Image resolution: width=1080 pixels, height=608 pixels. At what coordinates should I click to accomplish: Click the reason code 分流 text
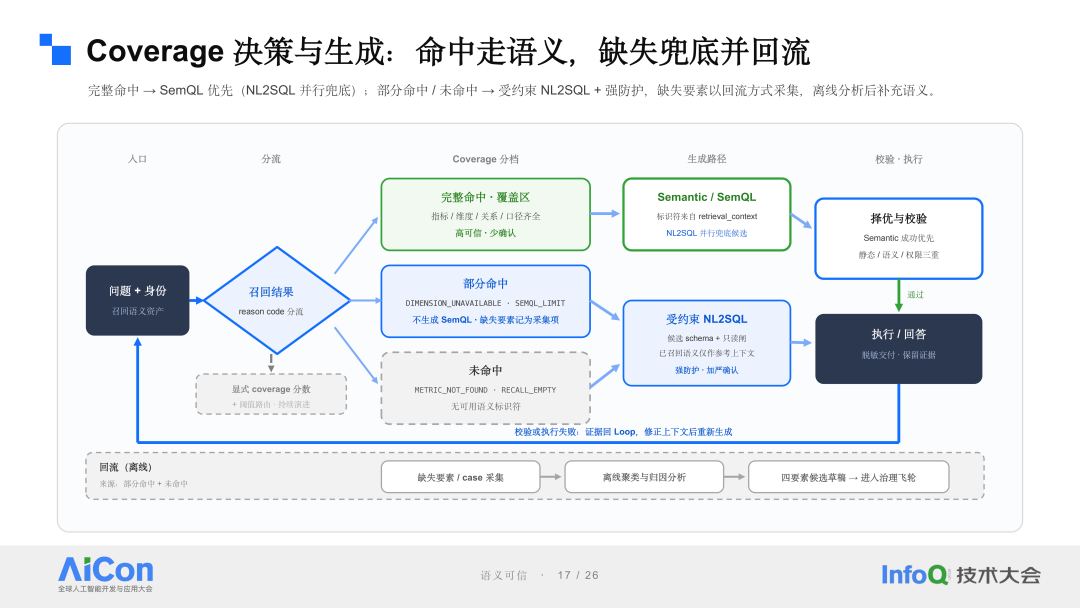click(x=271, y=311)
